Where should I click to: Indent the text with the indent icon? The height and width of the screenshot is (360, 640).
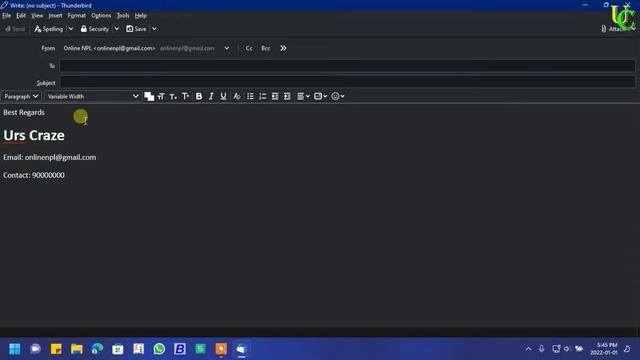coord(287,96)
